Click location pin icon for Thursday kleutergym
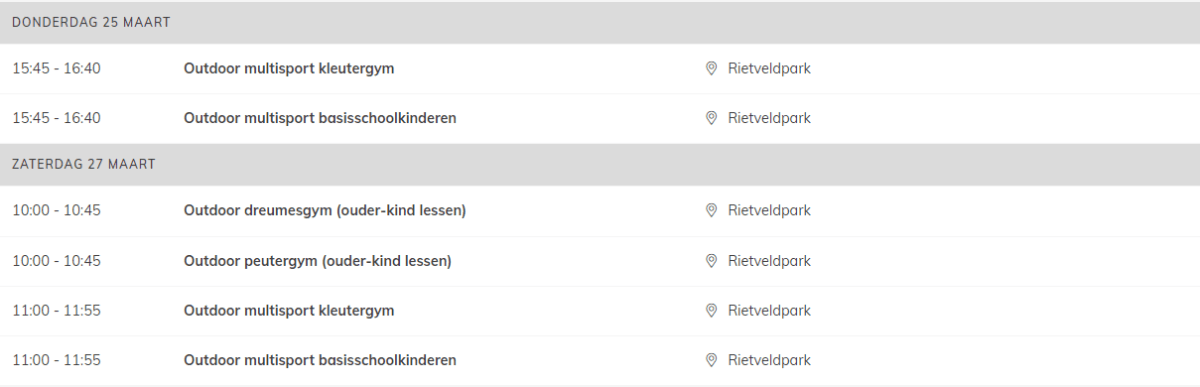1200x387 pixels. pyautogui.click(x=711, y=69)
